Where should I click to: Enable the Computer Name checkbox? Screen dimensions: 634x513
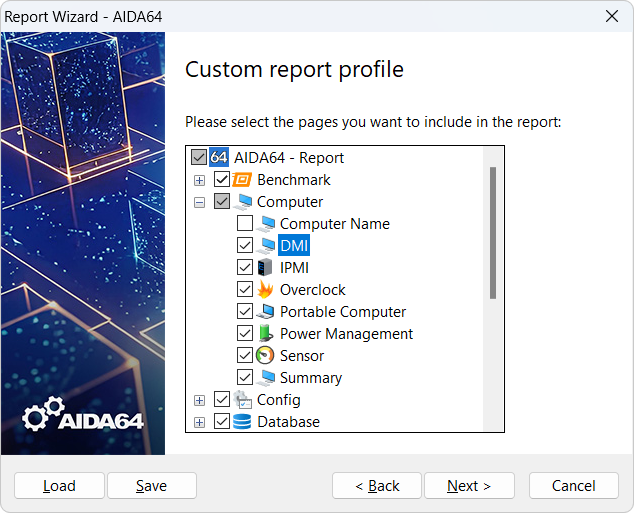point(245,224)
